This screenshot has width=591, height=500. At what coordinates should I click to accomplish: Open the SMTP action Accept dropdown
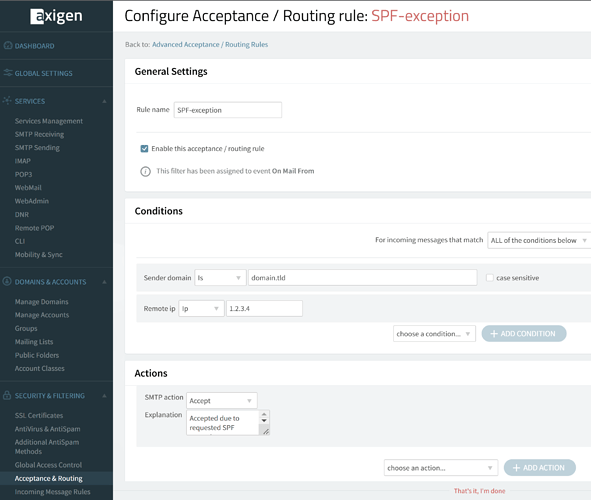point(222,401)
